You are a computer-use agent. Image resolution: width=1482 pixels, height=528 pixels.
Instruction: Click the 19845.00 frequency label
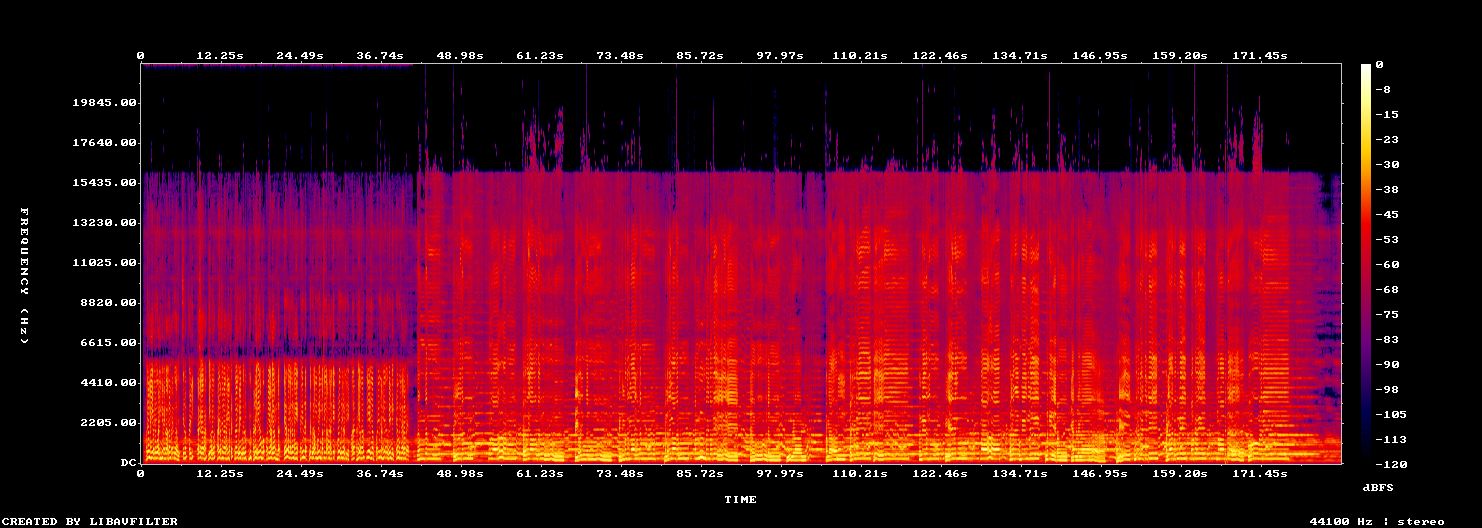pos(106,103)
